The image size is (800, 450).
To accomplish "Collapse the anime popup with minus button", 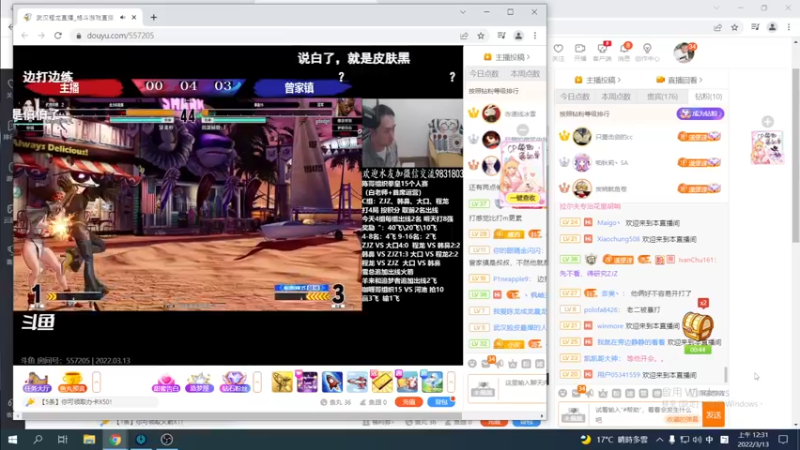I will click(522, 130).
